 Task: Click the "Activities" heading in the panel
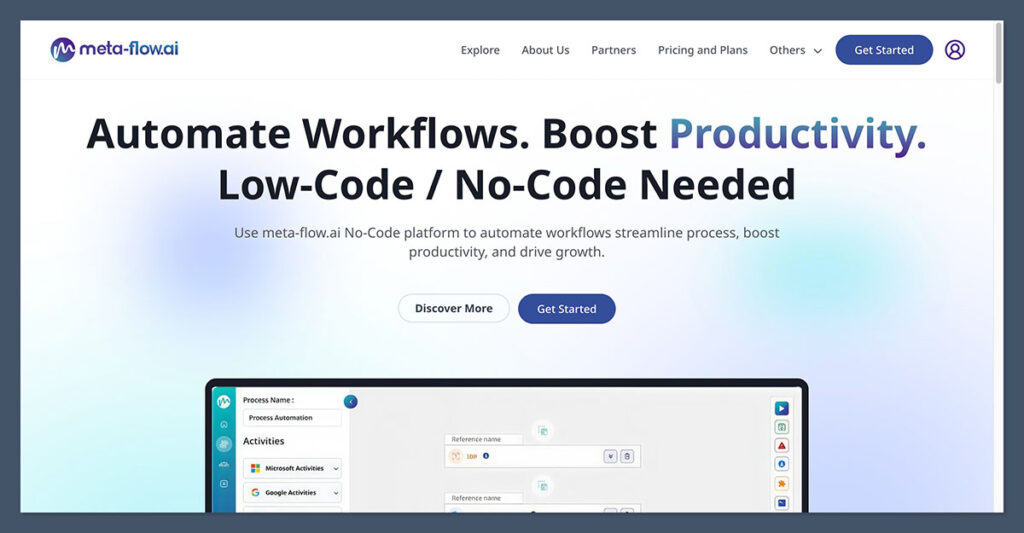264,441
